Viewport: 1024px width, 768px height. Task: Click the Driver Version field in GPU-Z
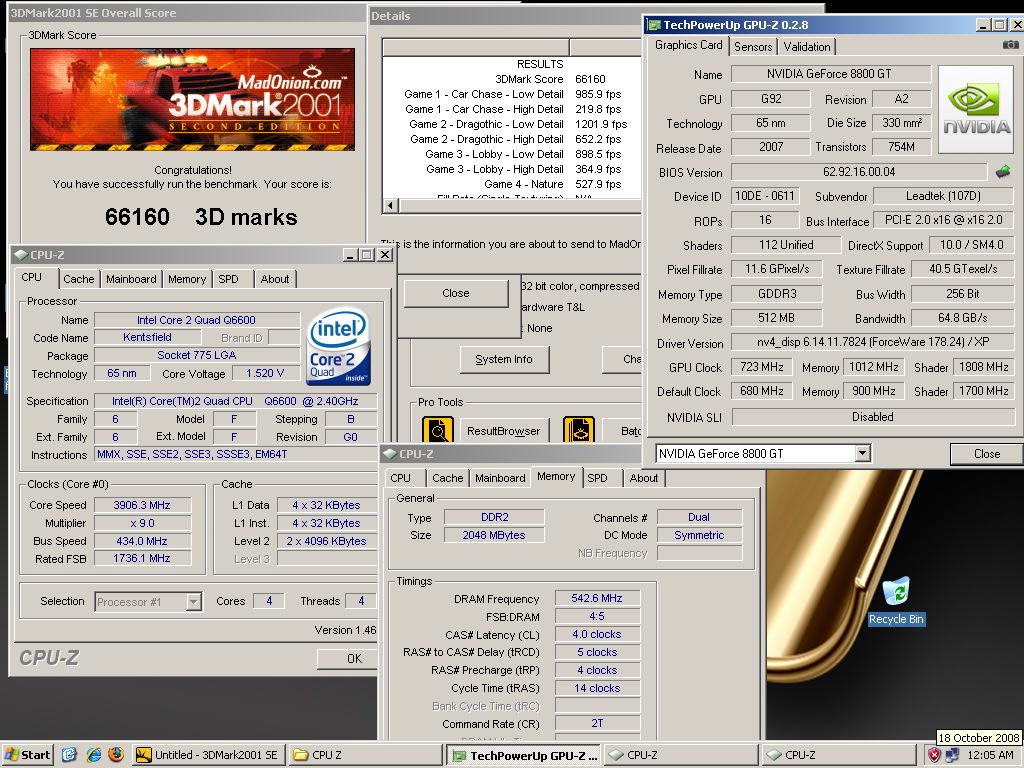pyautogui.click(x=872, y=342)
